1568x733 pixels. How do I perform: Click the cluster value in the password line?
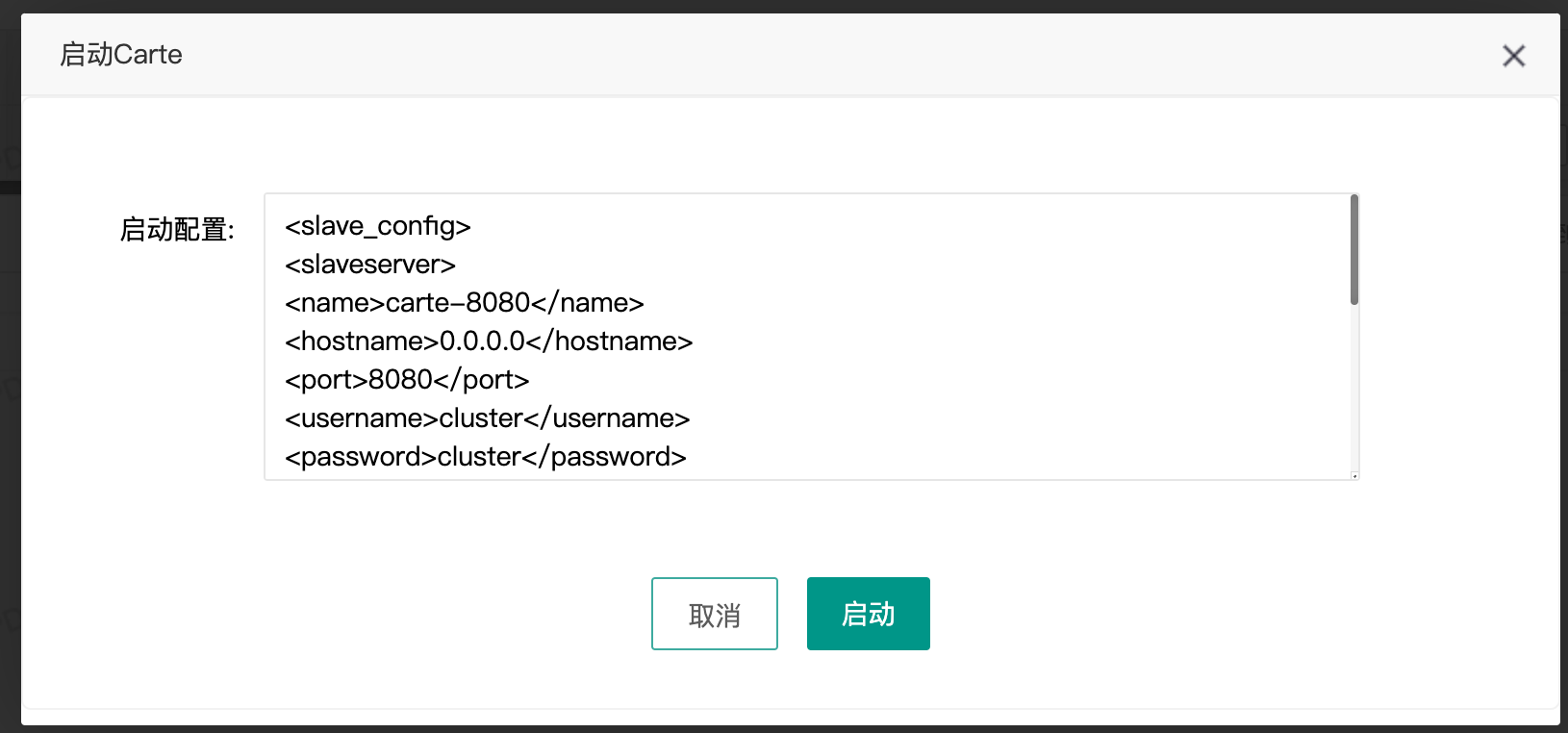tap(479, 457)
